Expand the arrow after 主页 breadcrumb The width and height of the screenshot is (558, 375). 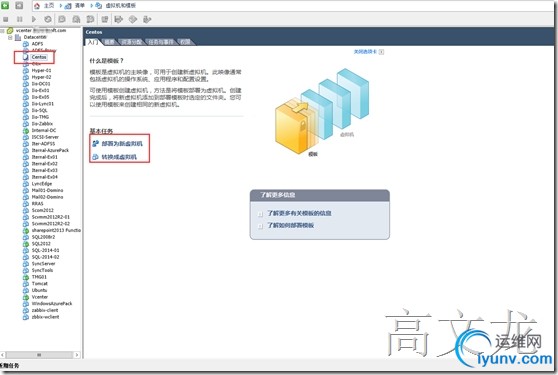(61, 6)
